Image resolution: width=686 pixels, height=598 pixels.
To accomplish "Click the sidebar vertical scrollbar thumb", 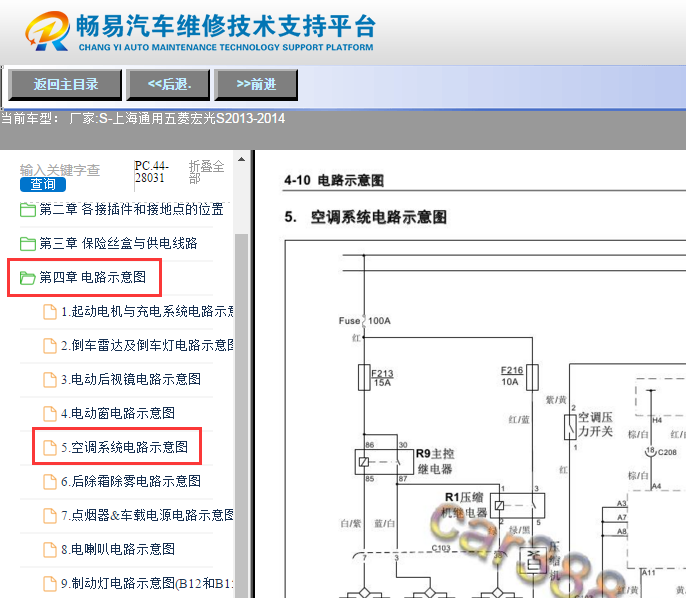I will click(242, 416).
